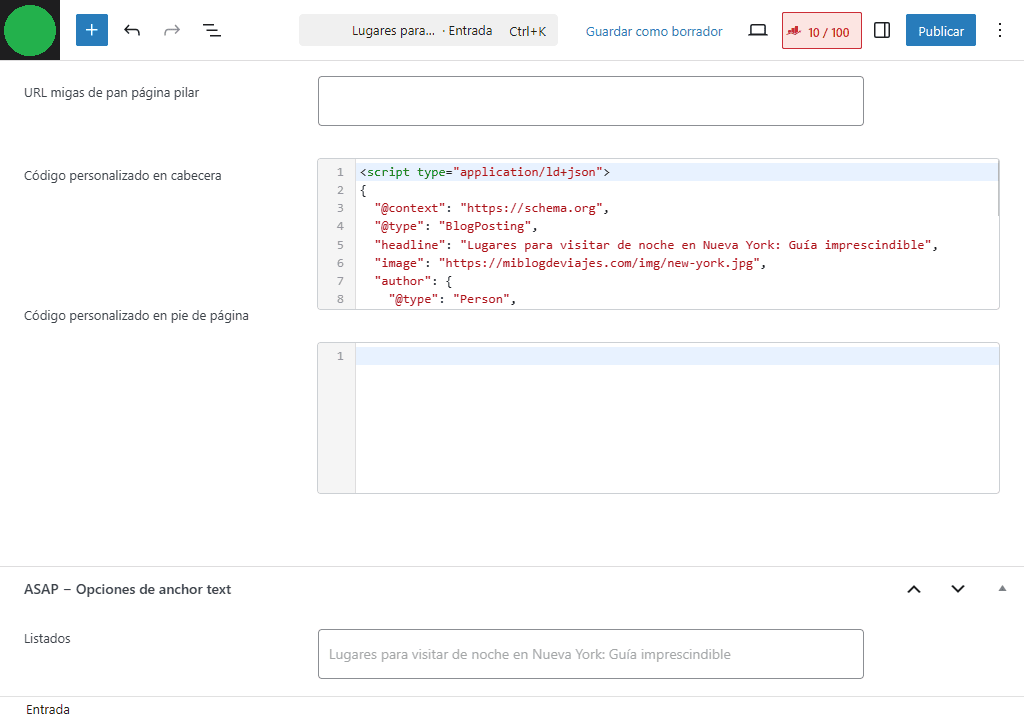Viewport: 1024px width, 721px height.
Task: Click the Listados text field
Action: 590,654
